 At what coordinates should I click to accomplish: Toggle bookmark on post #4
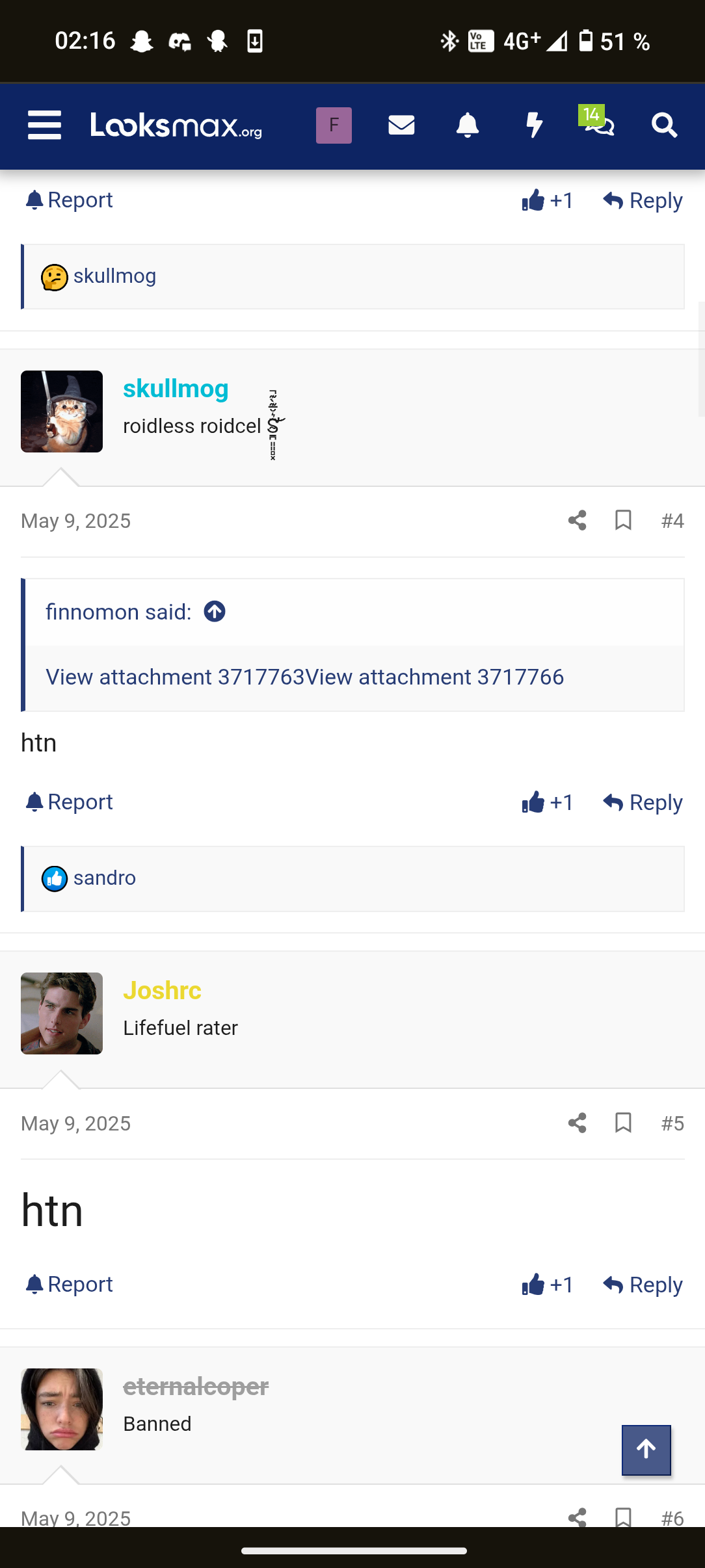(623, 520)
